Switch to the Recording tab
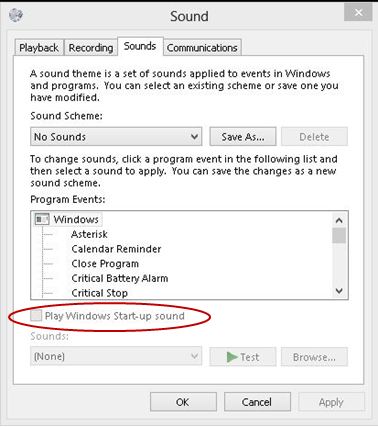The height and width of the screenshot is (427, 378). 91,48
